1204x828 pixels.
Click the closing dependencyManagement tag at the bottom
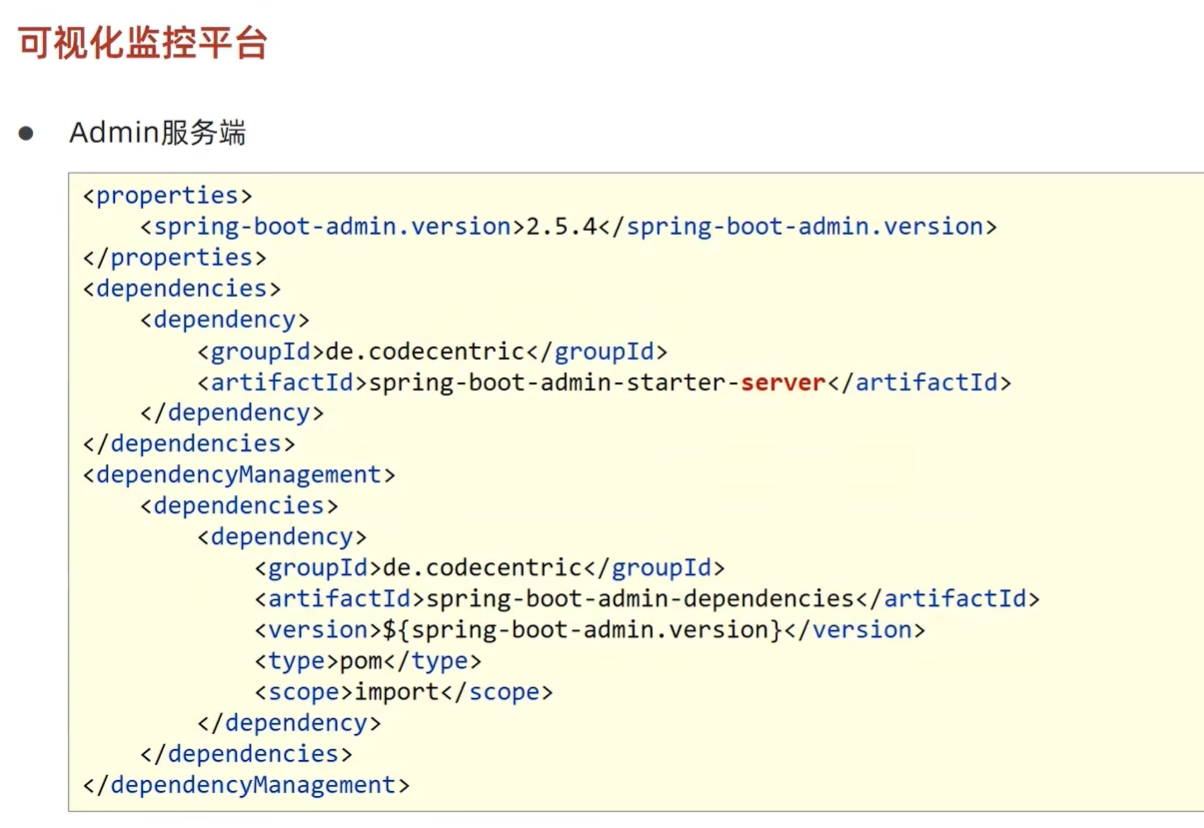point(246,785)
